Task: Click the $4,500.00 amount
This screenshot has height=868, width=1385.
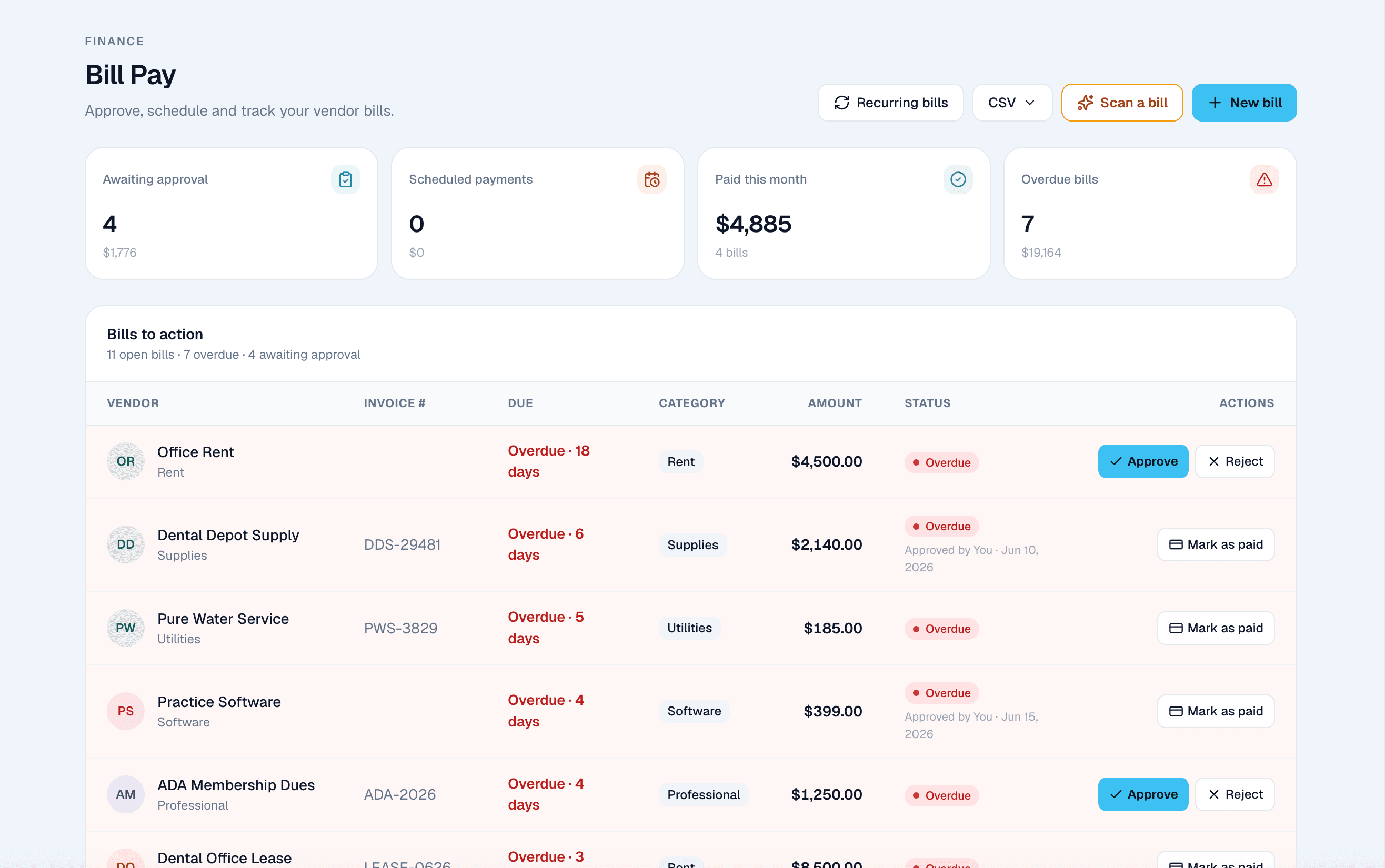Action: 826,461
